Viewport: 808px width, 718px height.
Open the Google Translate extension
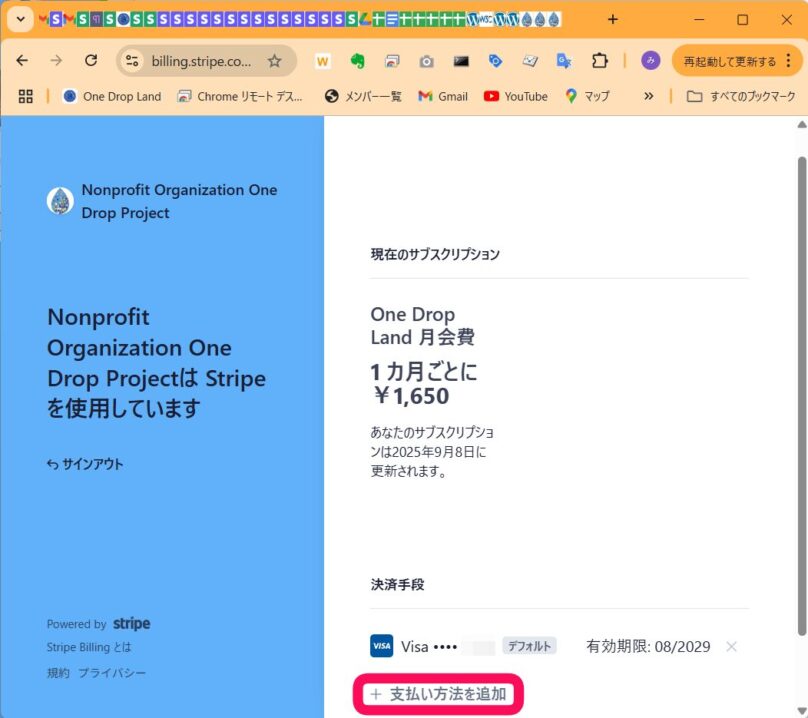[564, 61]
